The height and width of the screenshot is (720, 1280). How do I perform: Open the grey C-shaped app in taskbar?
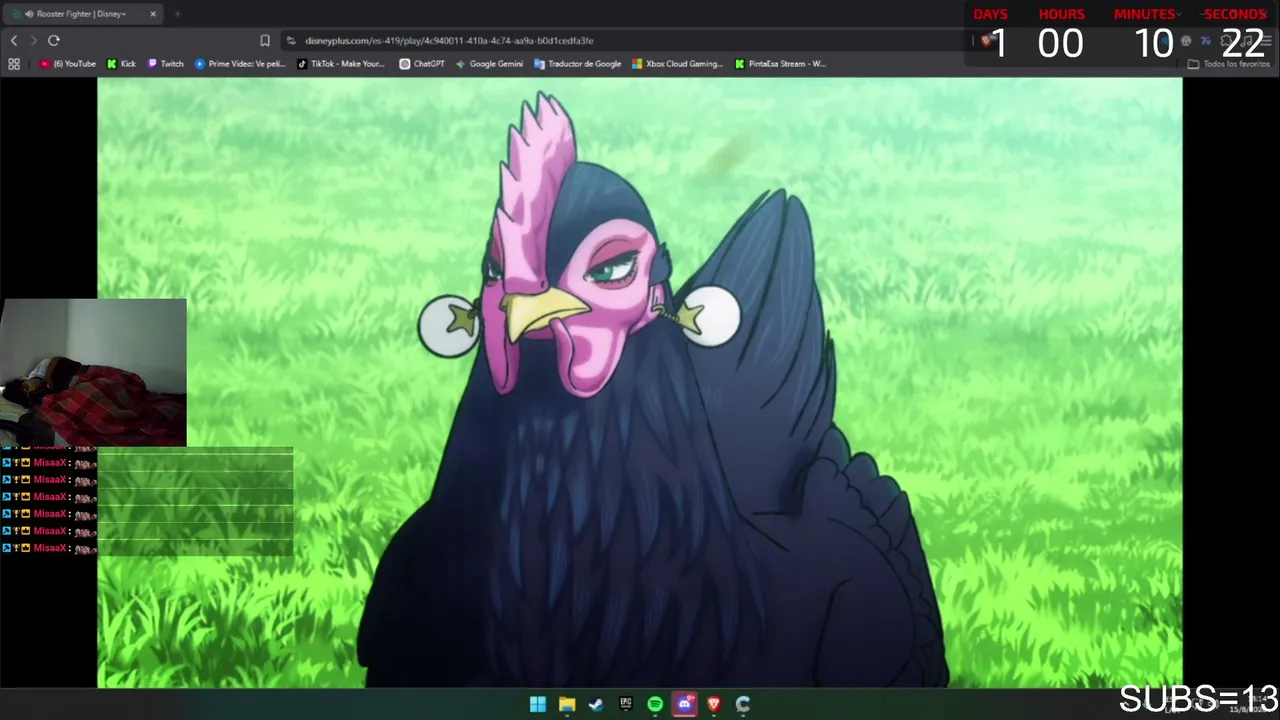coord(743,704)
